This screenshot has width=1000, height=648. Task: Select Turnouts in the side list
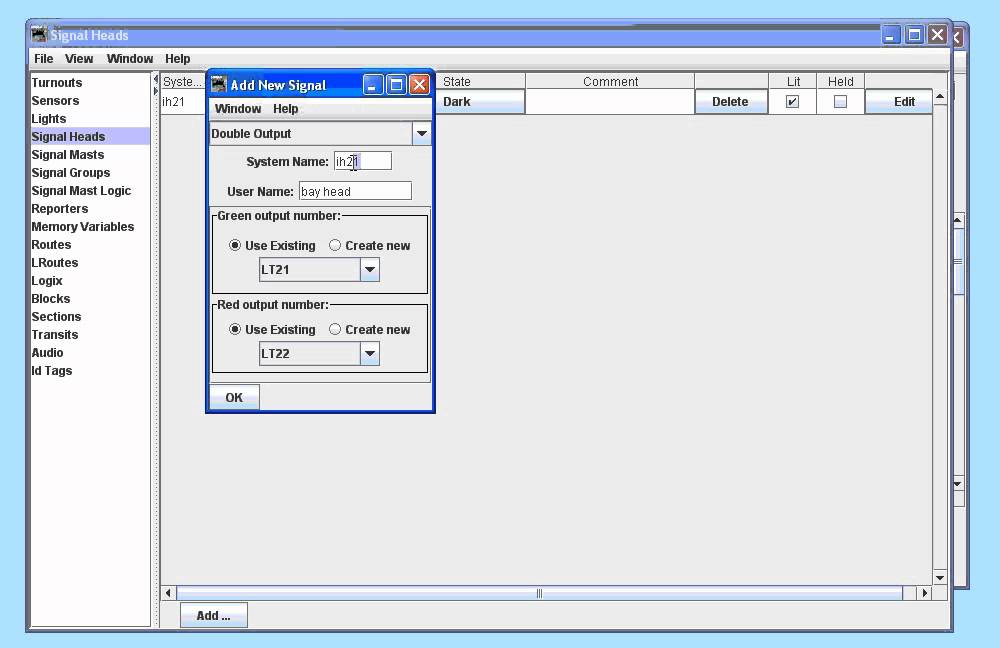(91, 83)
